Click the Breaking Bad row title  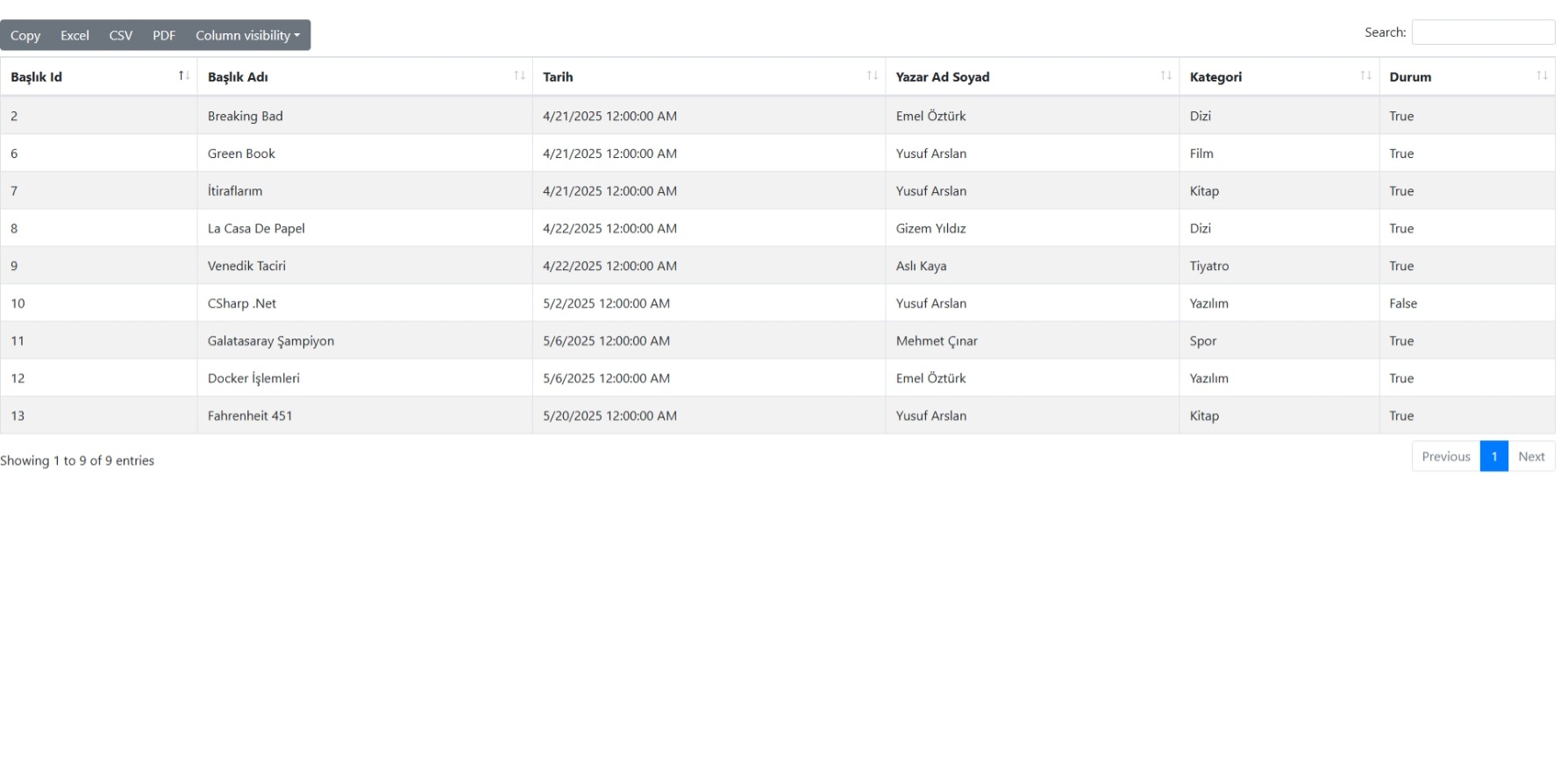246,116
